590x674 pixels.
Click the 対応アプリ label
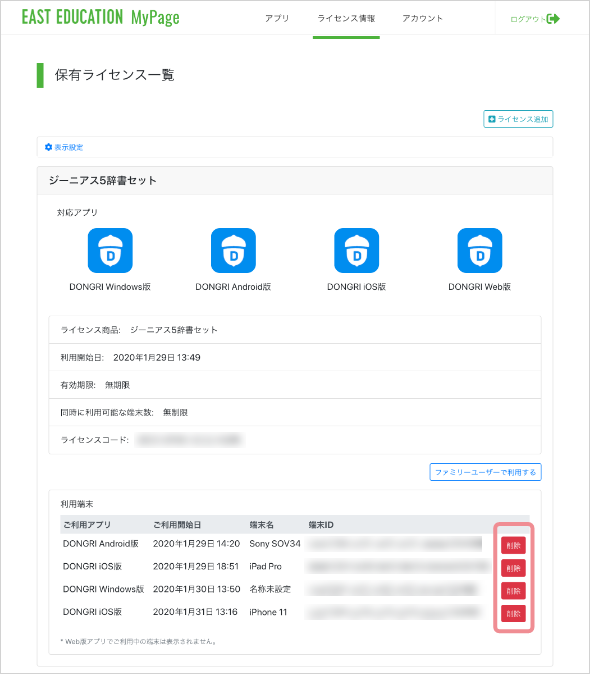coord(77,212)
